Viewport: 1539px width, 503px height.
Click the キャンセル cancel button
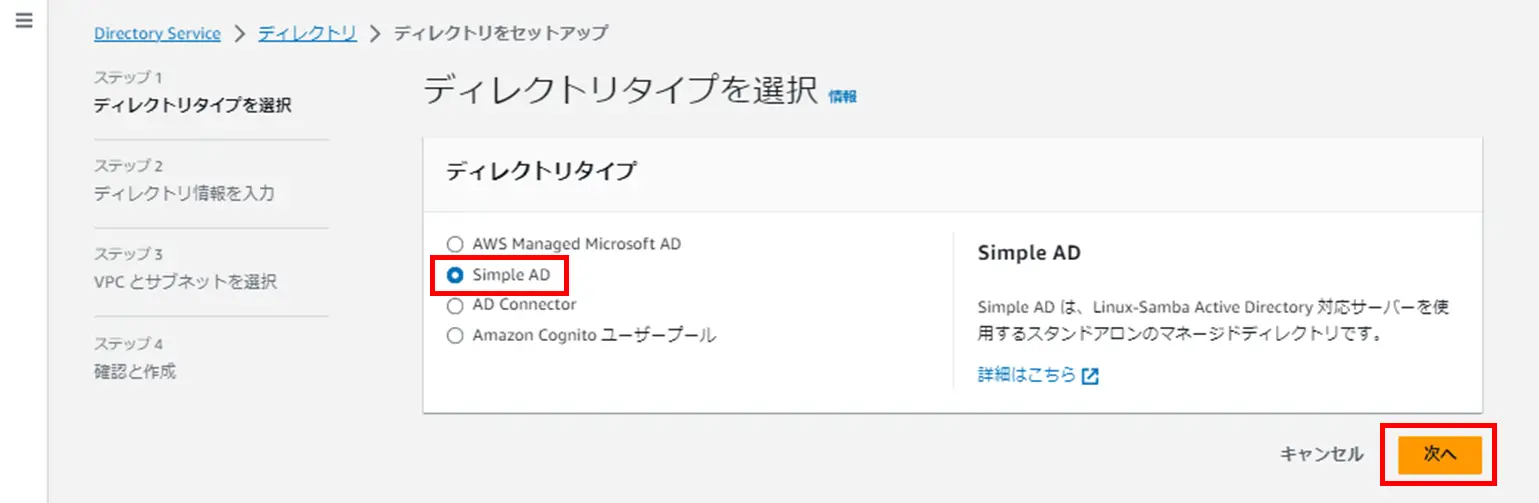pyautogui.click(x=1321, y=454)
